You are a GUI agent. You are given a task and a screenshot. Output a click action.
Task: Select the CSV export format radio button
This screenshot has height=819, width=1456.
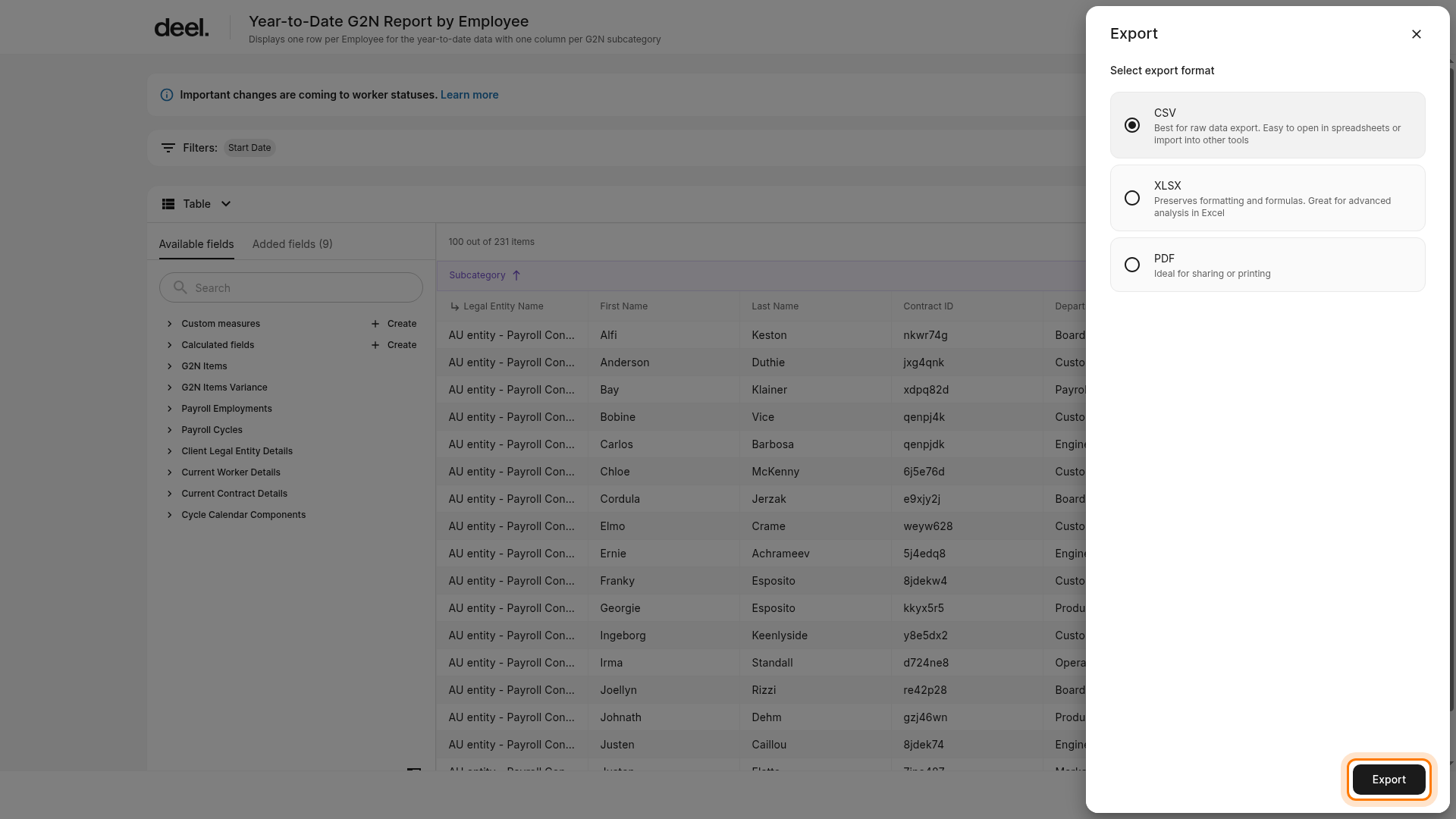(x=1132, y=125)
